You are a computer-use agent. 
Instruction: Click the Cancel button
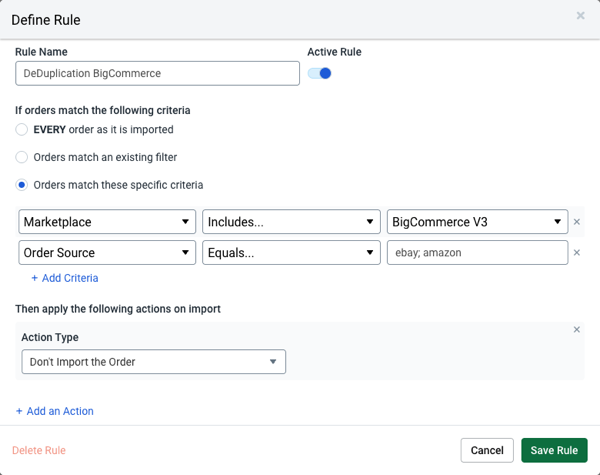pyautogui.click(x=487, y=450)
